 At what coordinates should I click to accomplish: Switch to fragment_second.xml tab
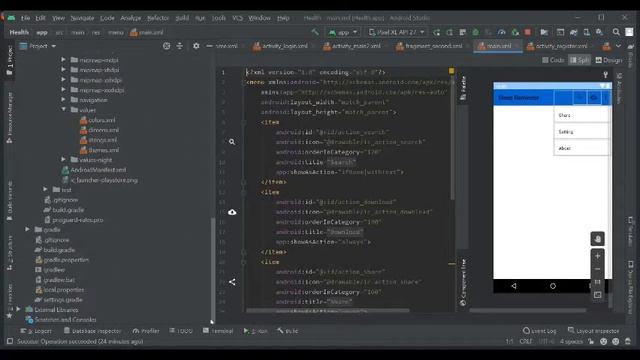(x=429, y=46)
